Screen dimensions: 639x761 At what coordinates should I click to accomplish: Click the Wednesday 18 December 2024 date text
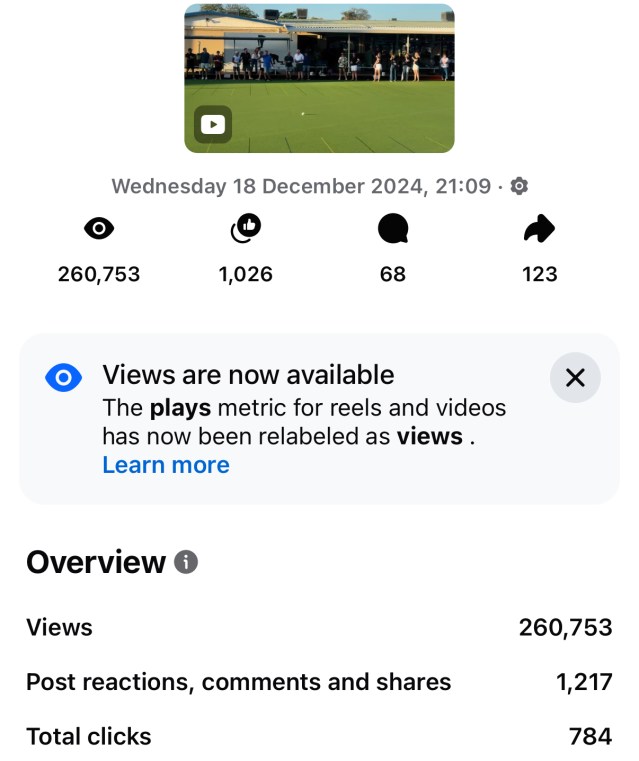300,186
